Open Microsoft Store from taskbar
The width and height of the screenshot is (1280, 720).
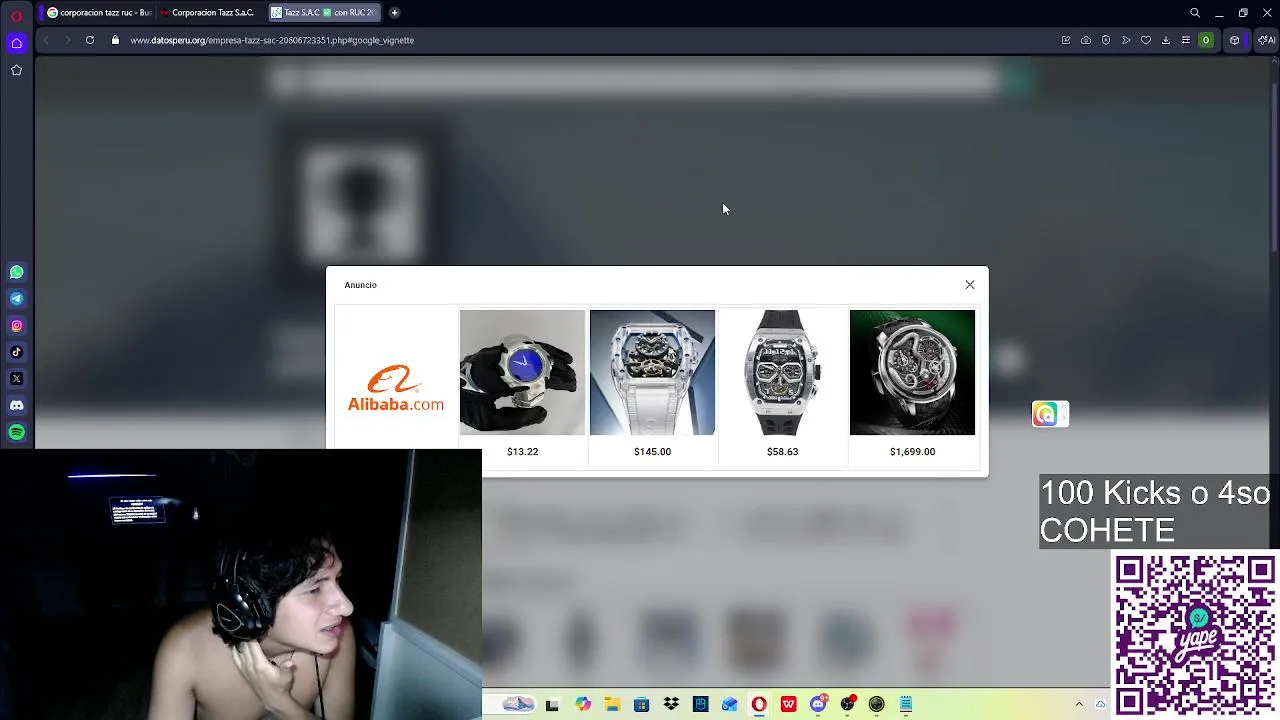click(641, 704)
